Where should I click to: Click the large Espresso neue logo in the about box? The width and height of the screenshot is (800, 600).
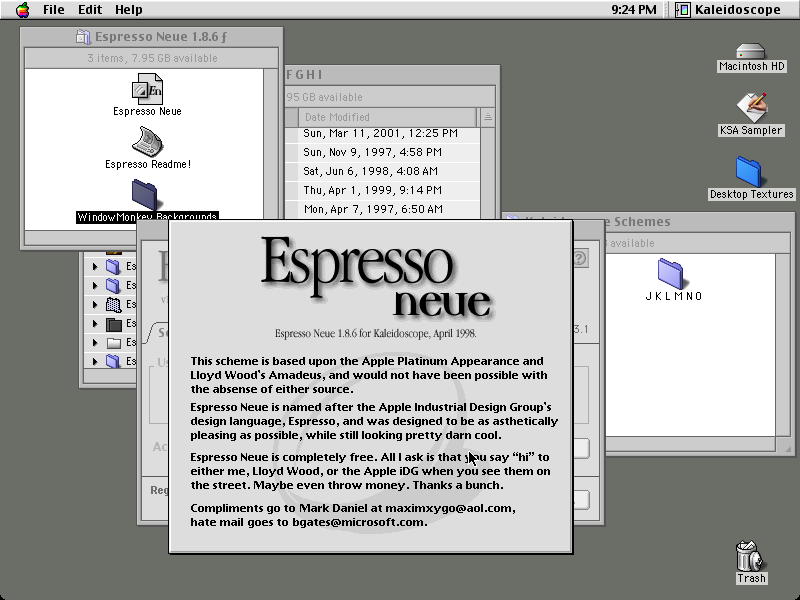(x=377, y=277)
